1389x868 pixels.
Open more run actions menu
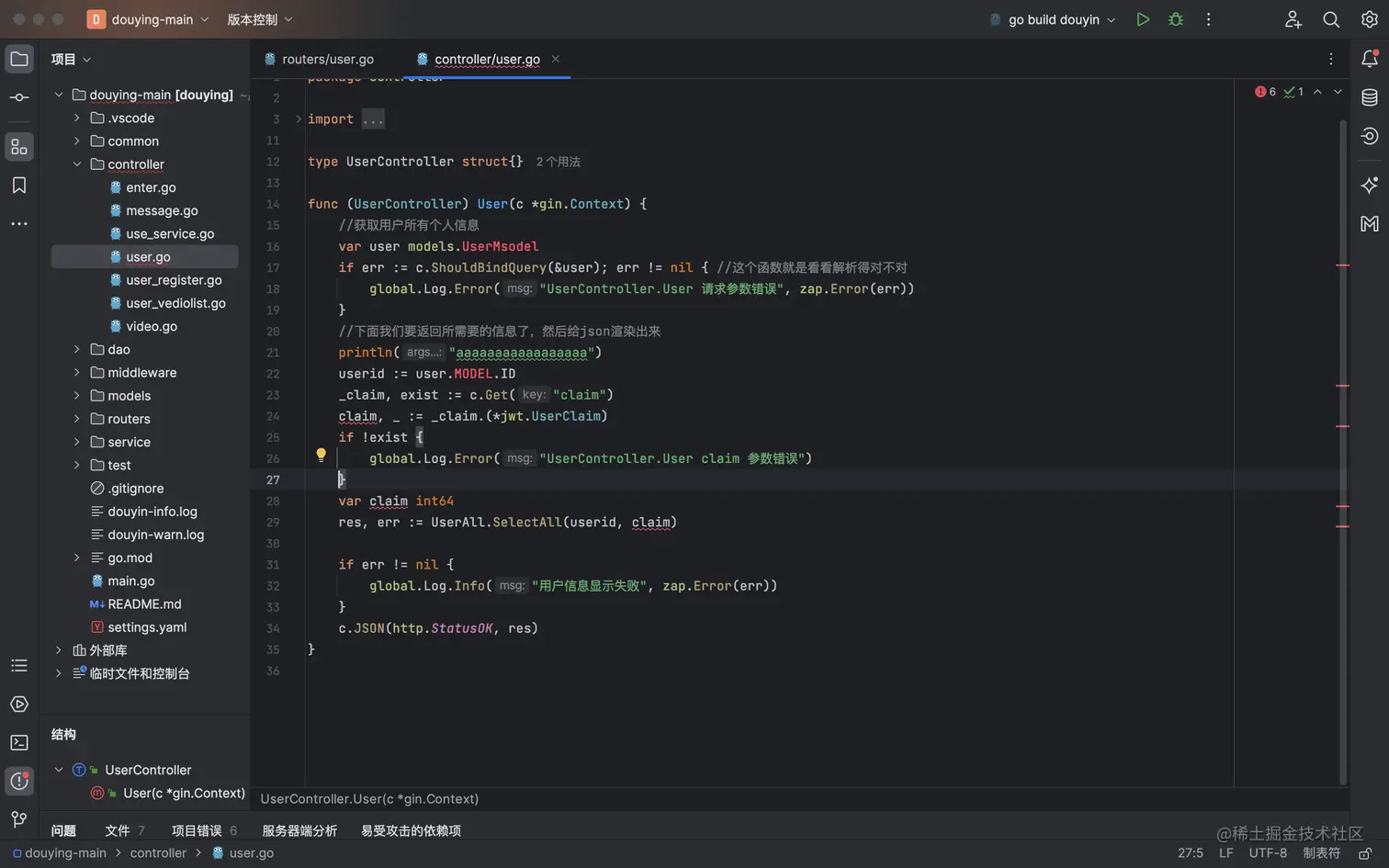click(1208, 19)
